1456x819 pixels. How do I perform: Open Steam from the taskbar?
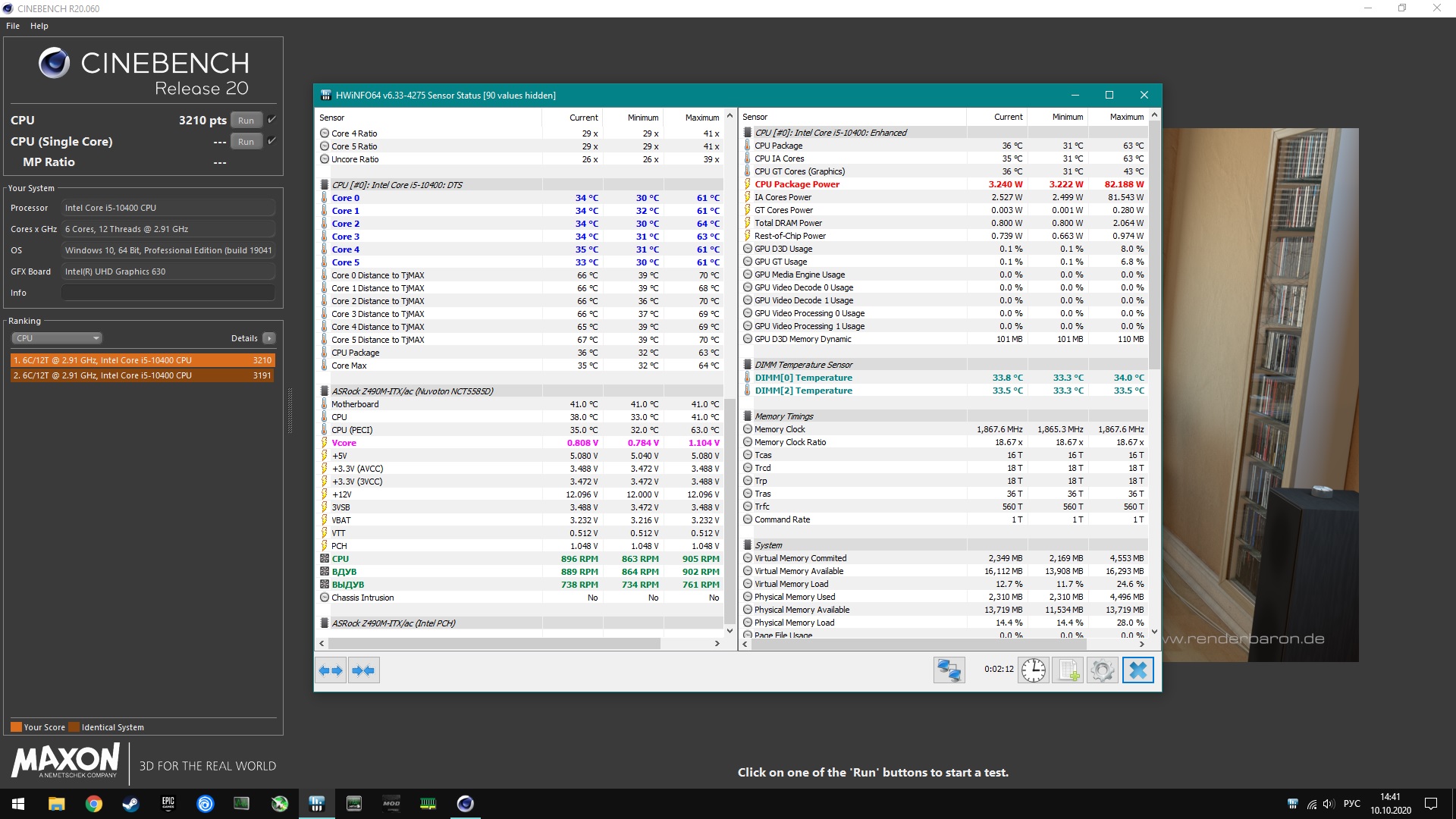pyautogui.click(x=131, y=804)
